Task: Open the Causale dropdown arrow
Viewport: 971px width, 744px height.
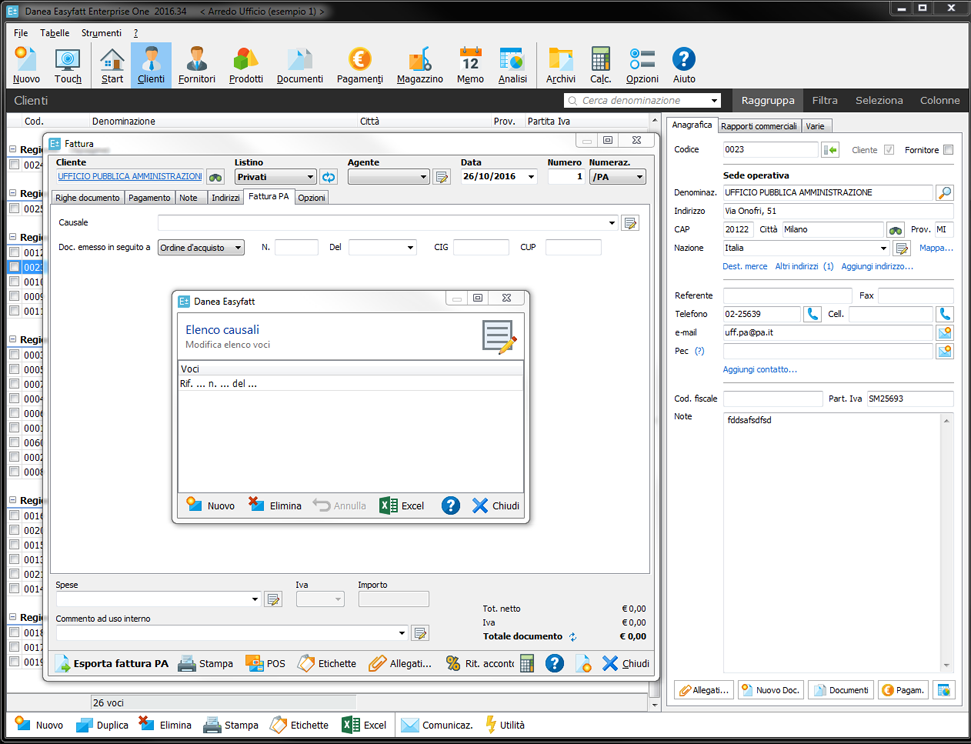Action: point(611,223)
